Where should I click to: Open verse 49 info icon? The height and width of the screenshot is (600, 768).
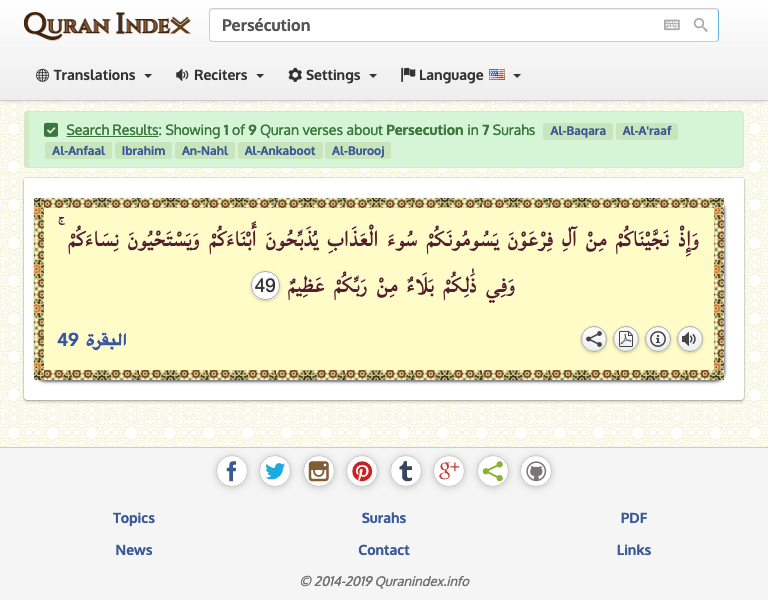pos(658,339)
